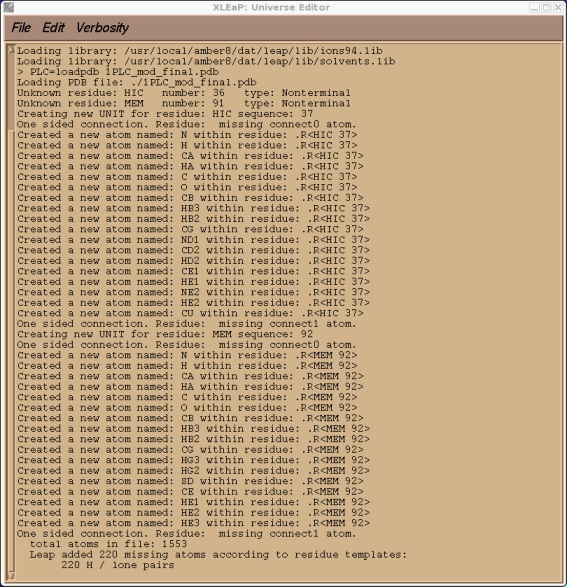Click the Creating new UNIT for MEM line
567x587 pixels.
165,334
